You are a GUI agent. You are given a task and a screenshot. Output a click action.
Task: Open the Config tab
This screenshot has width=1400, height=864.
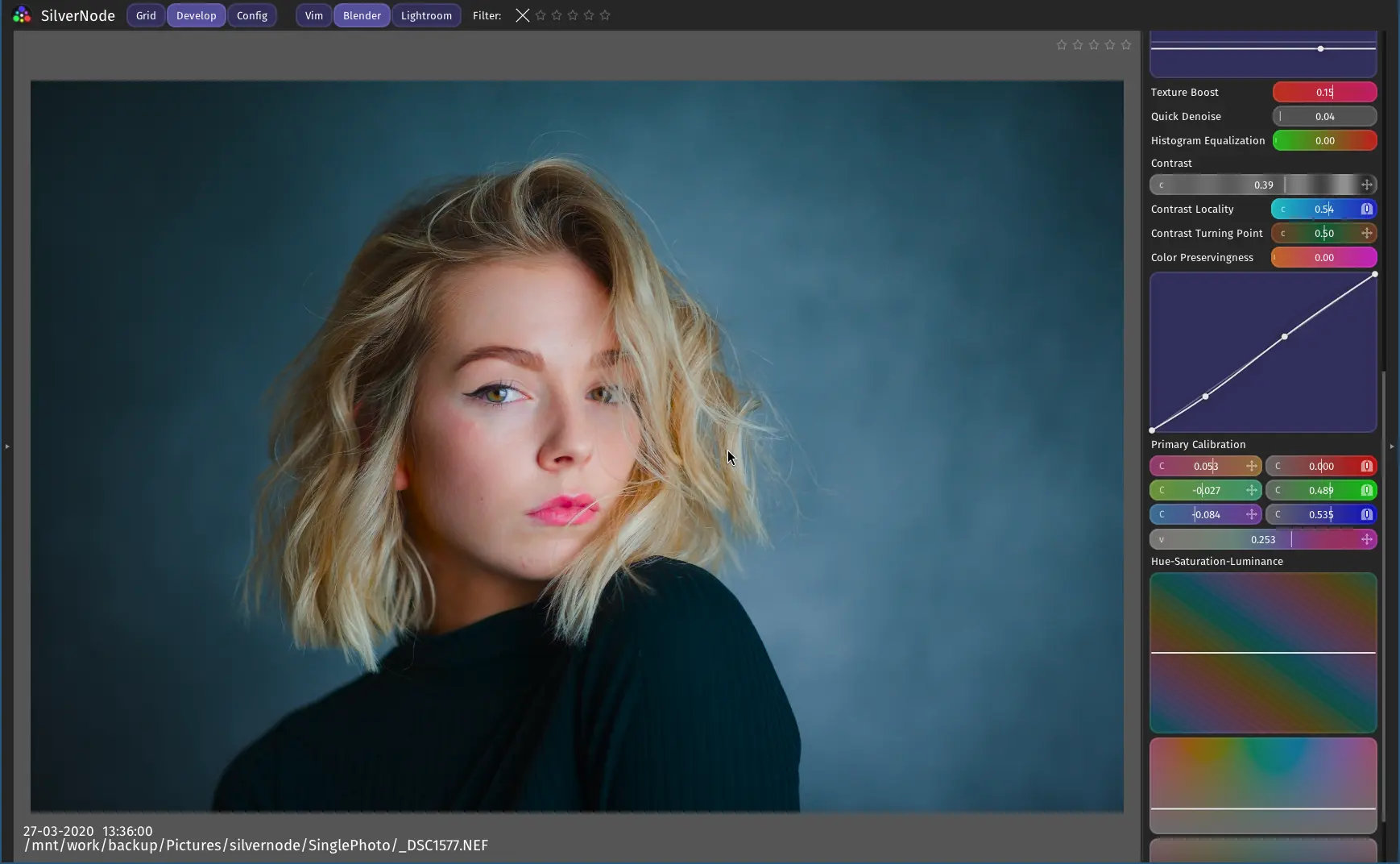(252, 15)
